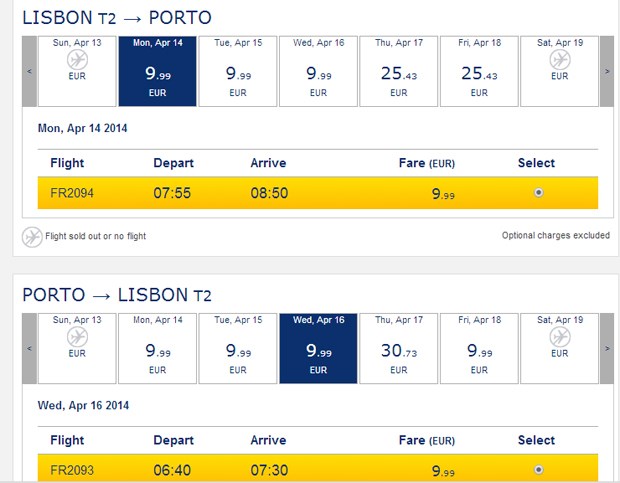Screen dimensions: 620x483
Task: Show earlier dates for Lisbon to Porto
Action: 30,71
